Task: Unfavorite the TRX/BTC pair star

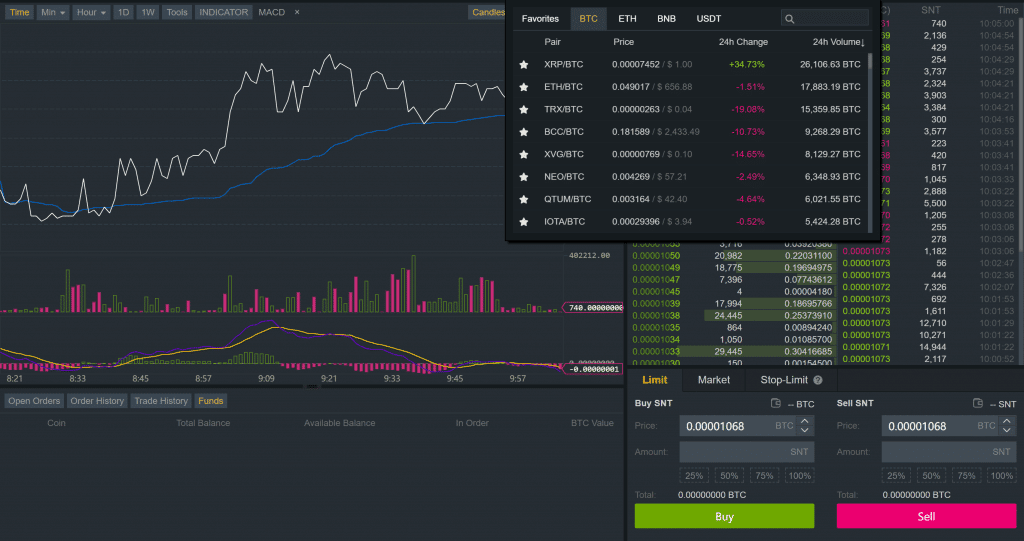Action: 524,110
